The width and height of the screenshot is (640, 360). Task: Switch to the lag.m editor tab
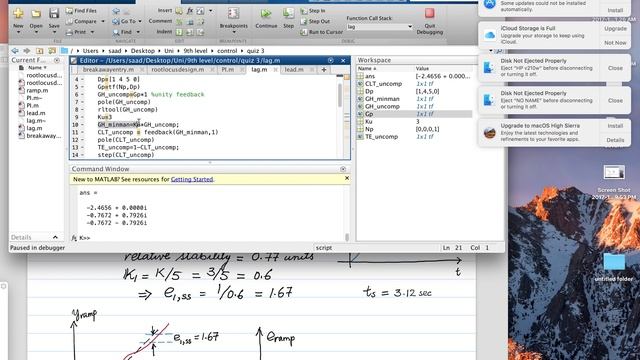259,70
